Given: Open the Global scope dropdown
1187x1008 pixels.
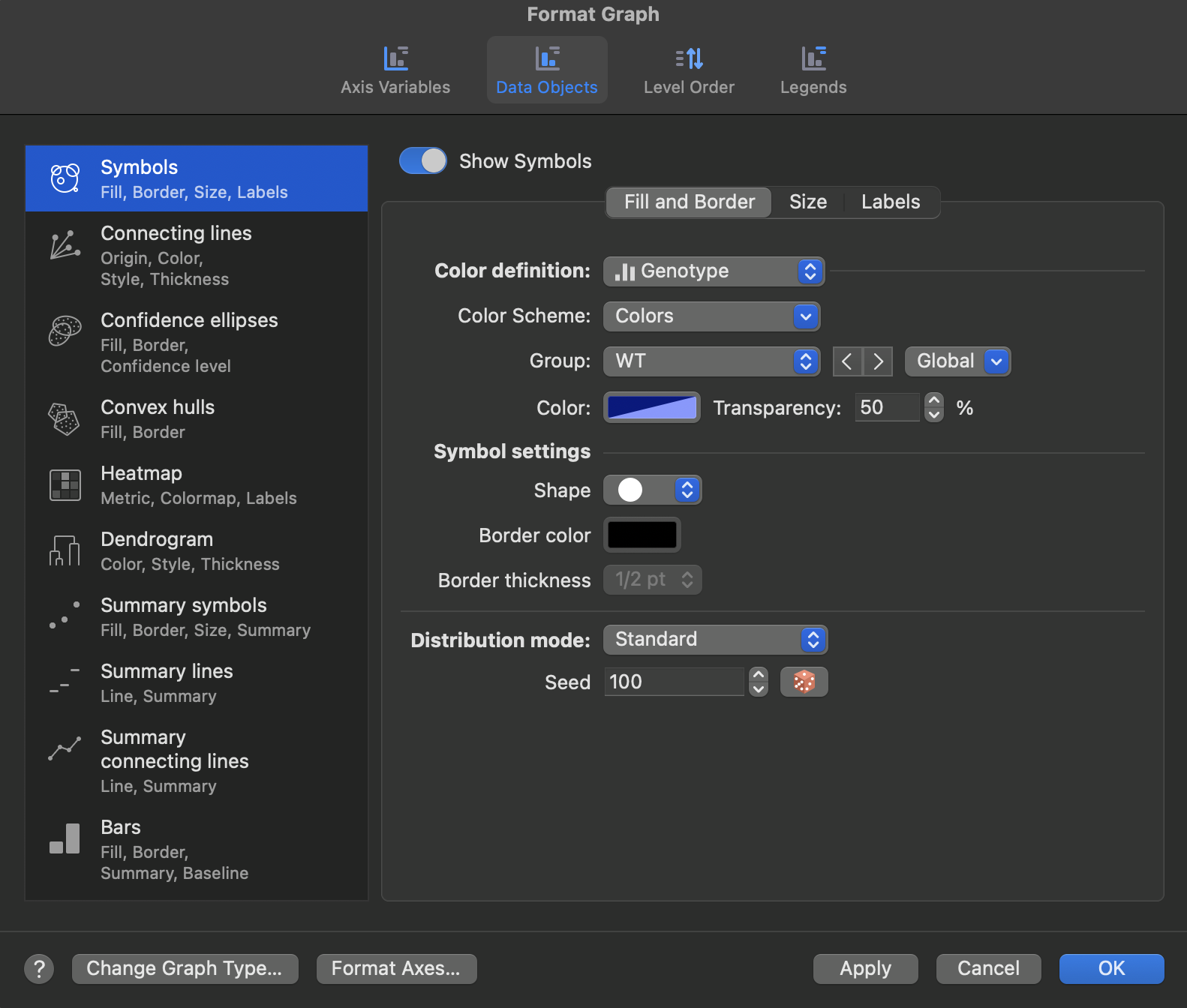Looking at the screenshot, I should point(957,361).
